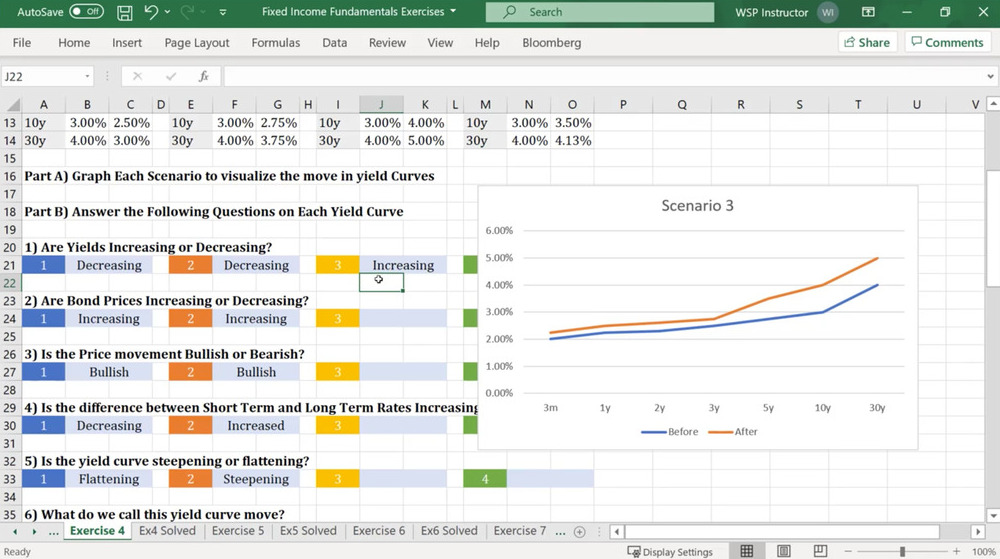Screen dimensions: 1000x559
Task: Select column J header
Action: 381,105
